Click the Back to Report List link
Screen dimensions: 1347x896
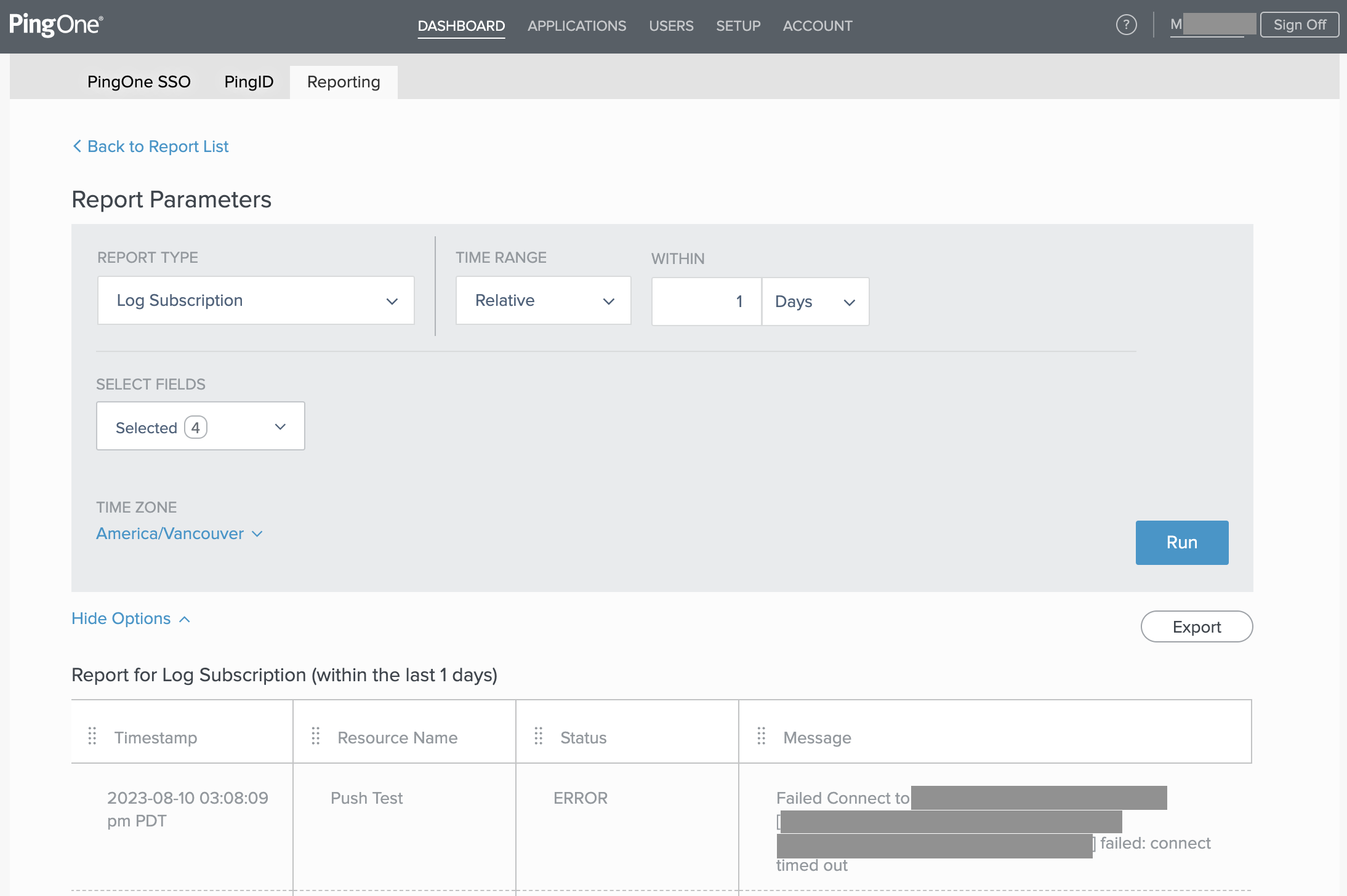(x=150, y=146)
